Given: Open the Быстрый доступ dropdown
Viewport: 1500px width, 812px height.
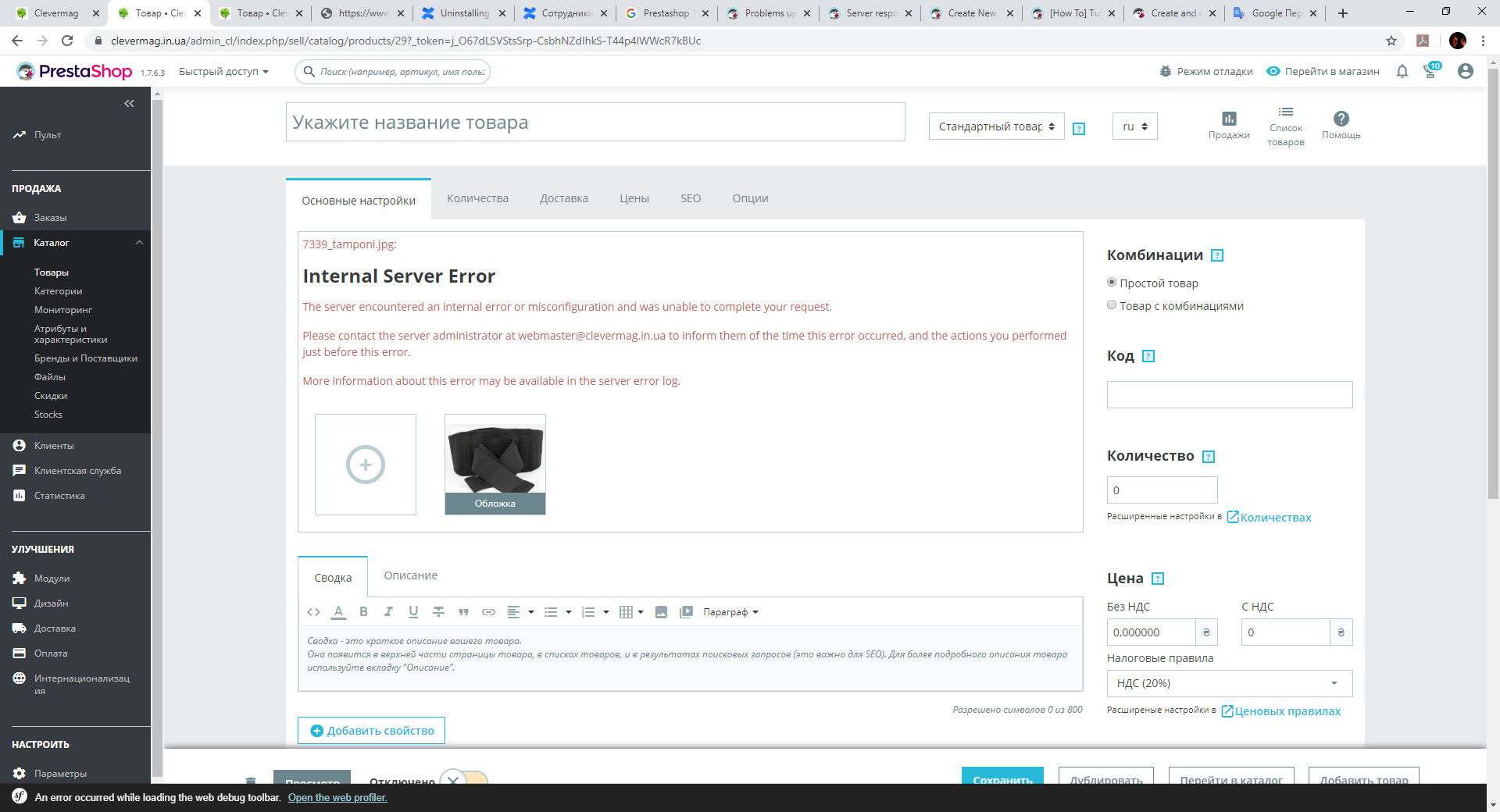Looking at the screenshot, I should click(x=223, y=72).
